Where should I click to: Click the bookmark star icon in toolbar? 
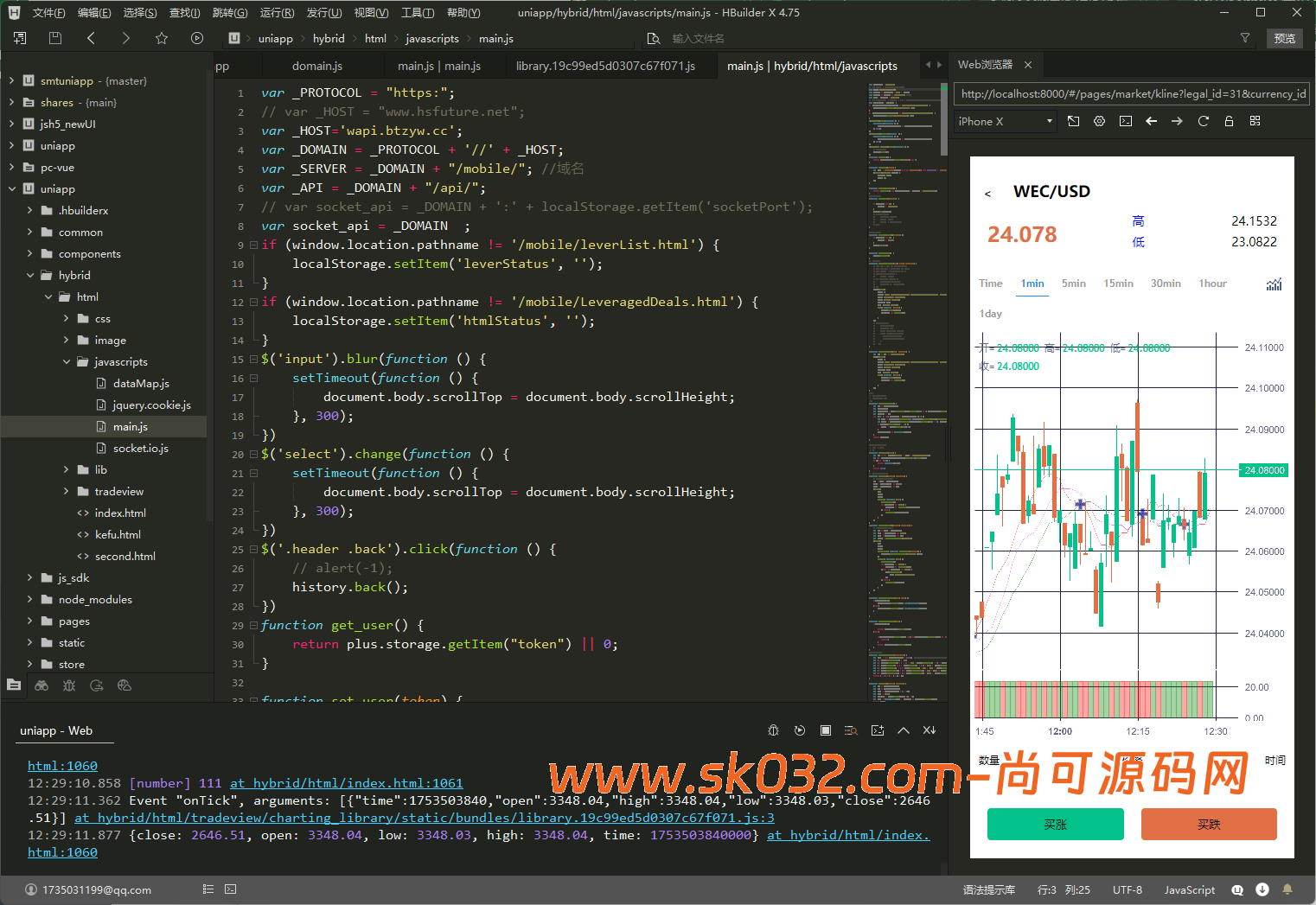pos(162,38)
